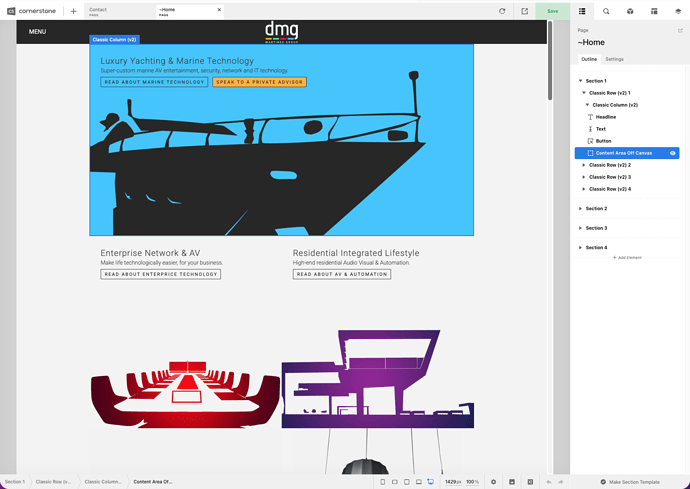Click the red conference table image
690x489 pixels.
click(185, 394)
